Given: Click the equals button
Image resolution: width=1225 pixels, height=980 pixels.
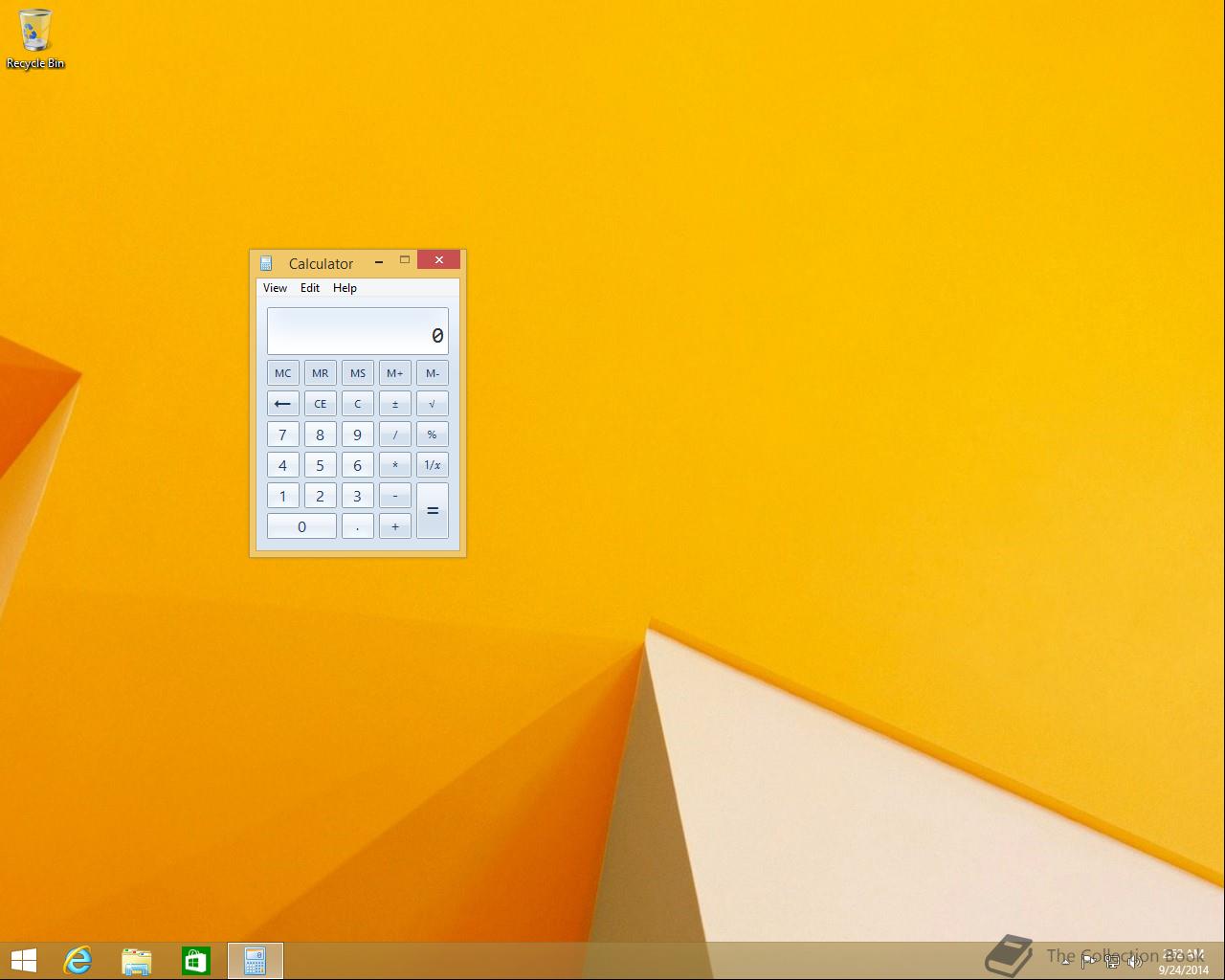Looking at the screenshot, I should pyautogui.click(x=433, y=511).
